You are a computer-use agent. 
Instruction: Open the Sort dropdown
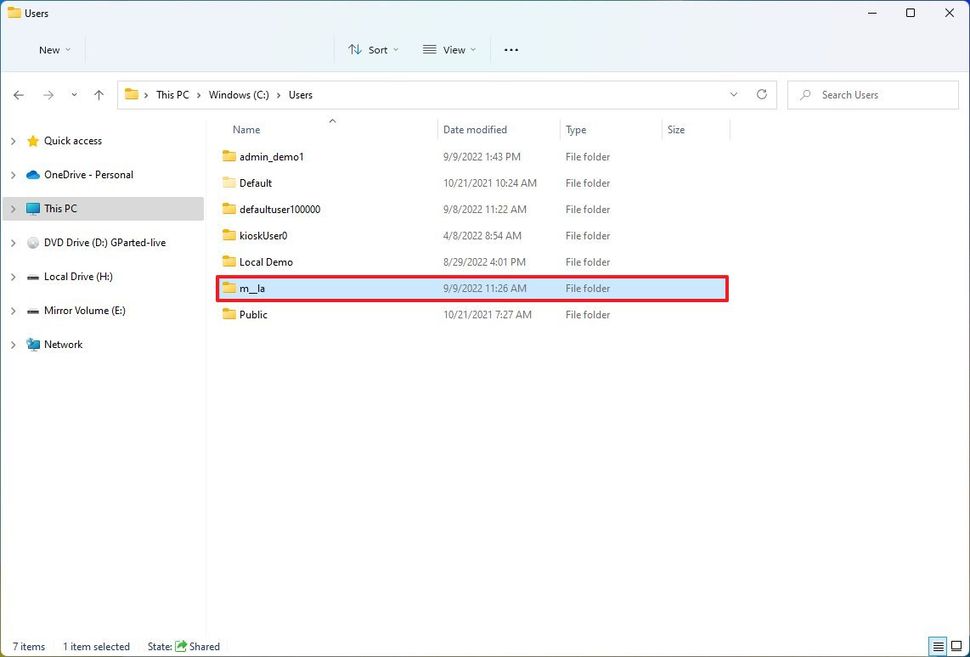pyautogui.click(x=373, y=49)
